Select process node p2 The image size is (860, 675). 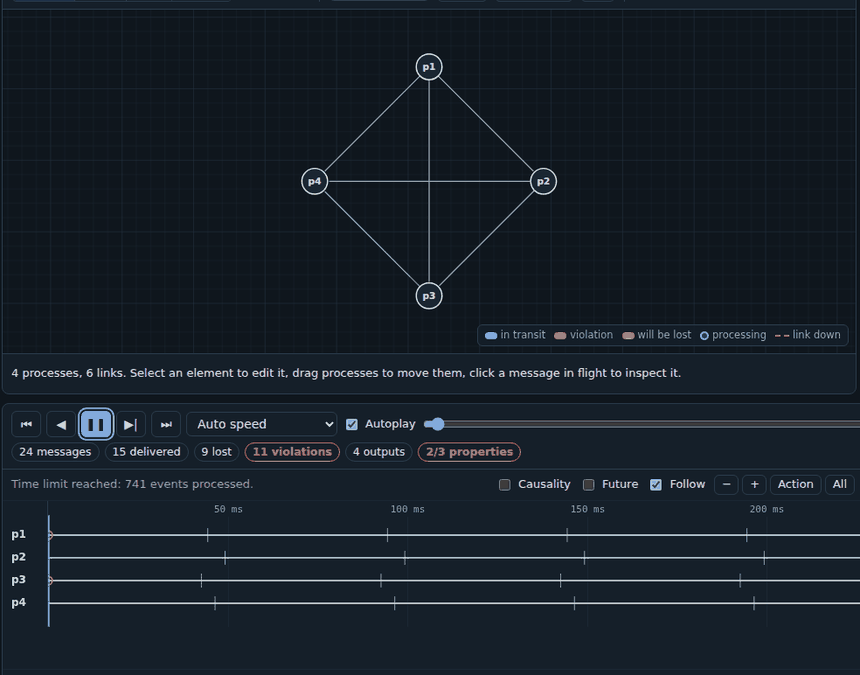tap(544, 181)
